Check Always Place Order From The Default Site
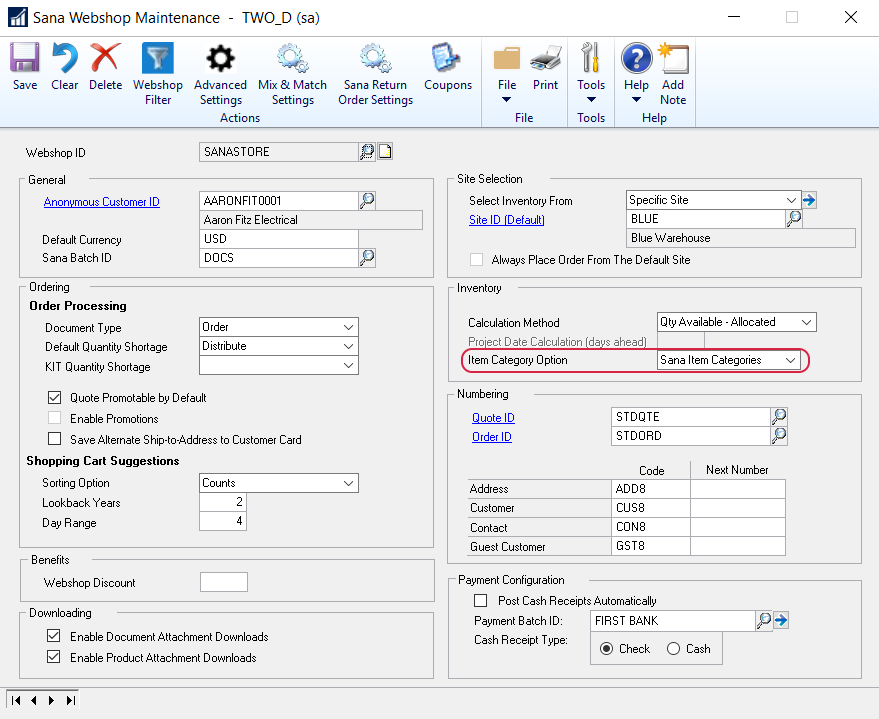The width and height of the screenshot is (879, 719). 476,259
